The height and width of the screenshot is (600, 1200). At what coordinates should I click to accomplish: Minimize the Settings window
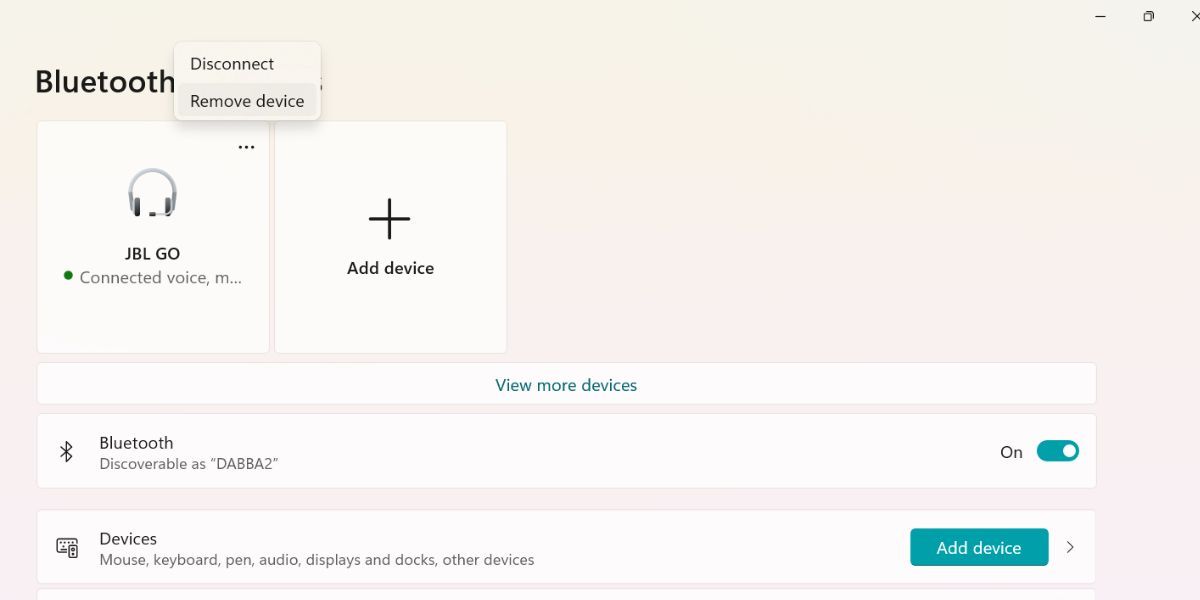coord(1100,16)
